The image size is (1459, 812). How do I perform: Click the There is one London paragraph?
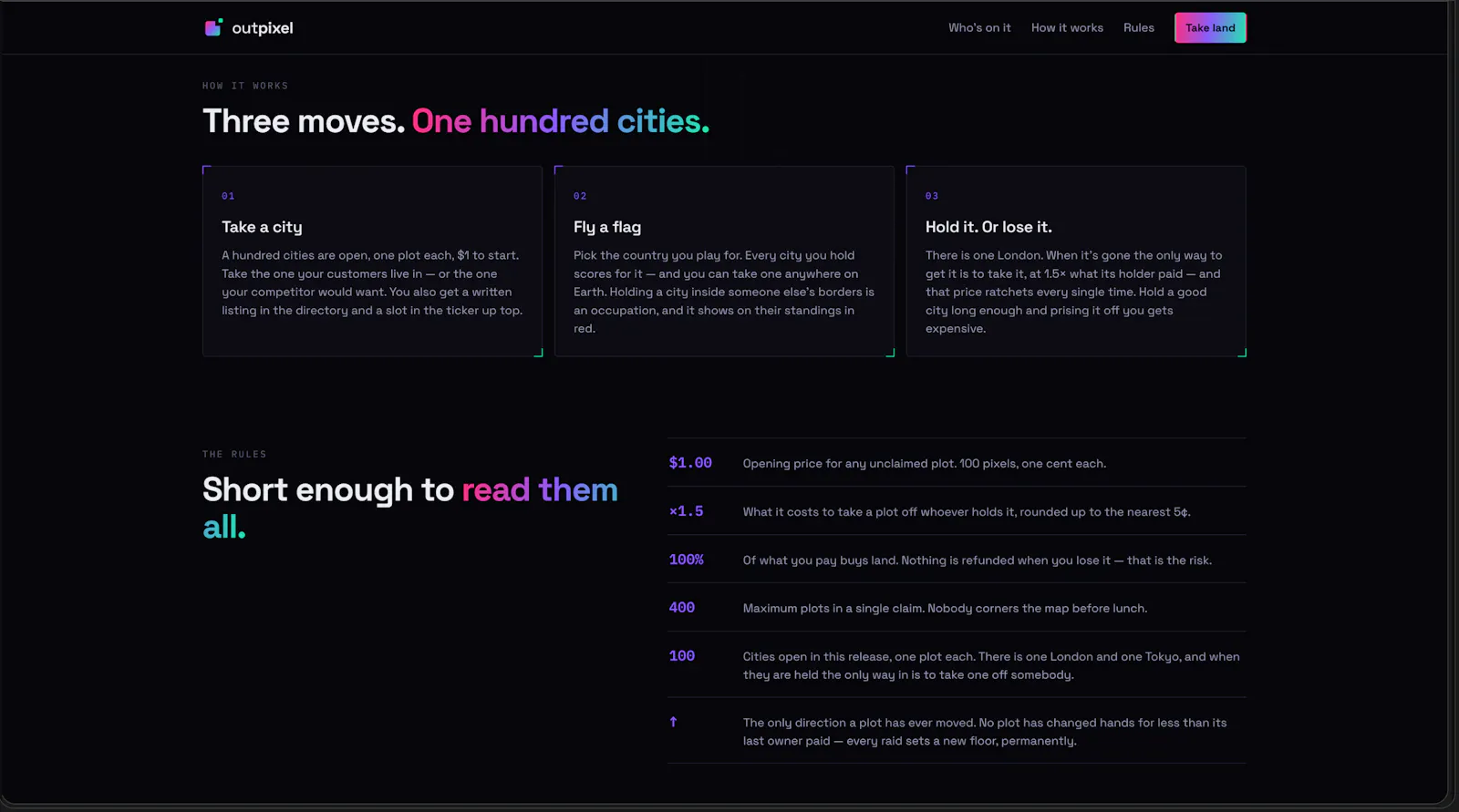click(1074, 293)
